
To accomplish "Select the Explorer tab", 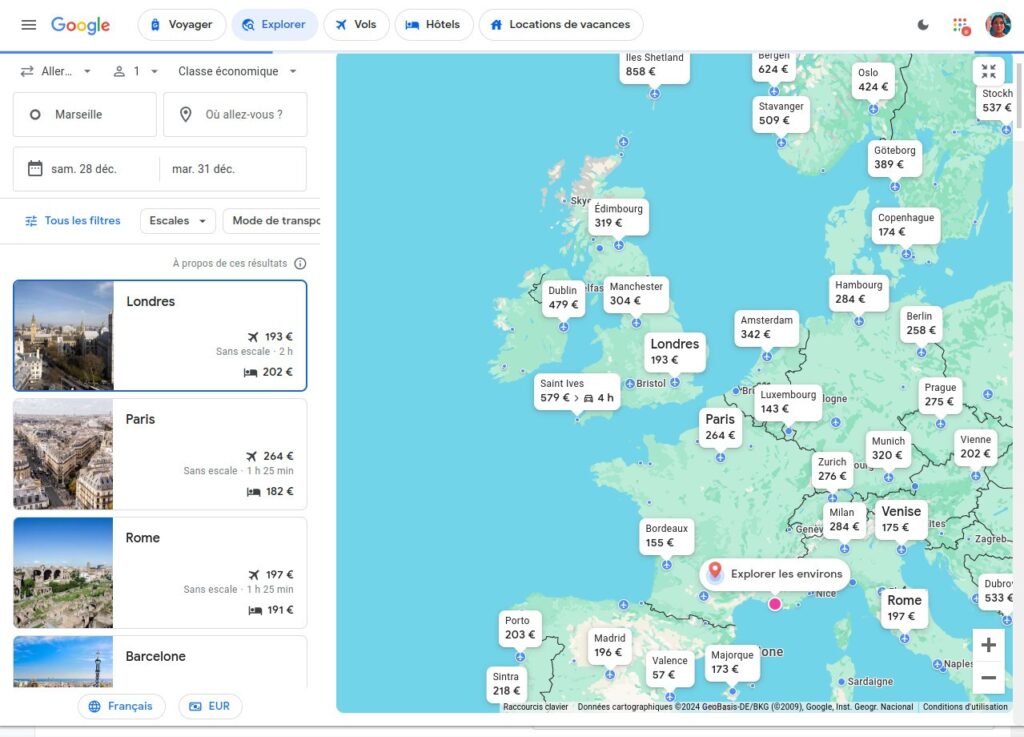I will click(x=274, y=25).
